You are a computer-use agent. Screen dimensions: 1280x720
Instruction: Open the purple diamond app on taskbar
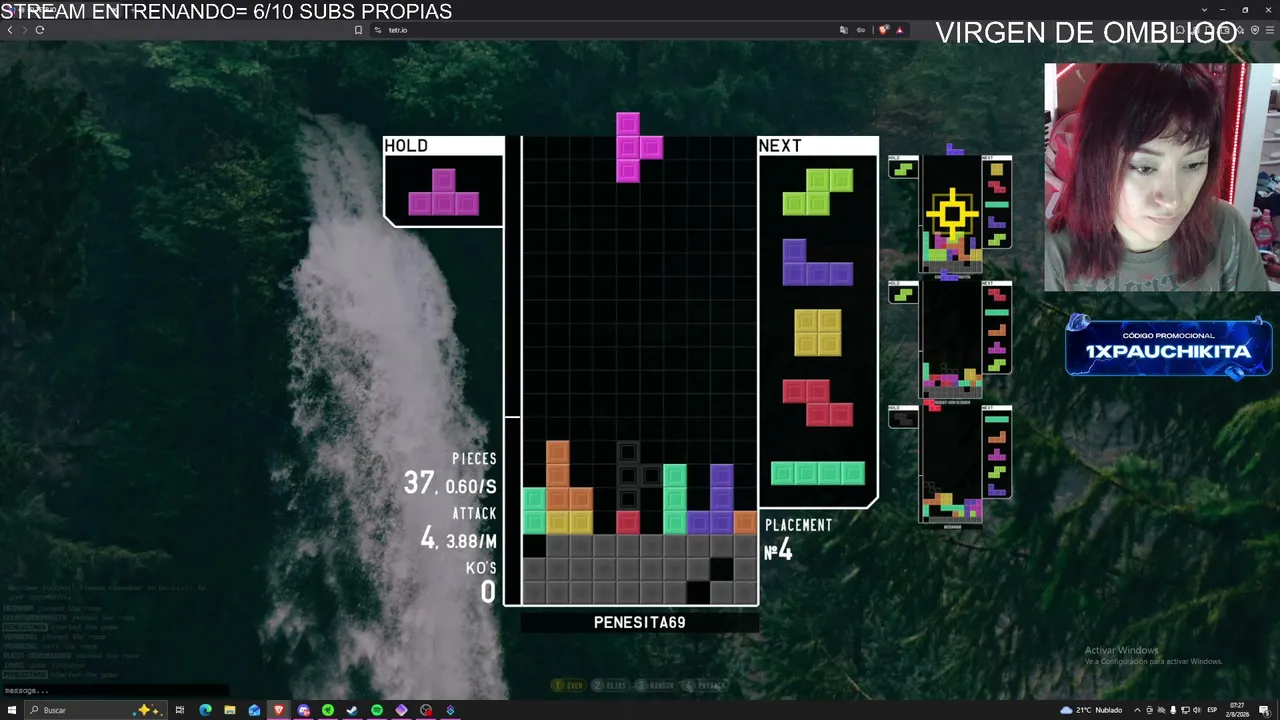(401, 710)
